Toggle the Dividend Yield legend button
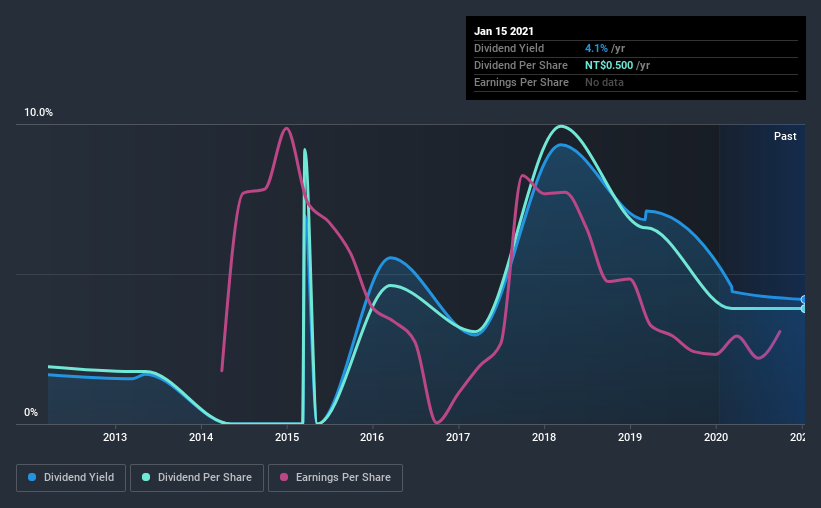 coord(71,478)
